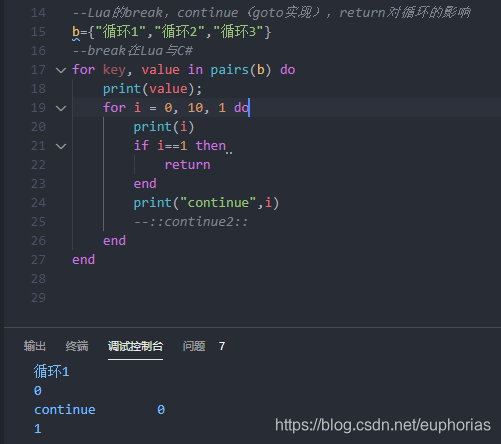Click the end keyword on line 26
The height and width of the screenshot is (444, 501).
click(114, 241)
